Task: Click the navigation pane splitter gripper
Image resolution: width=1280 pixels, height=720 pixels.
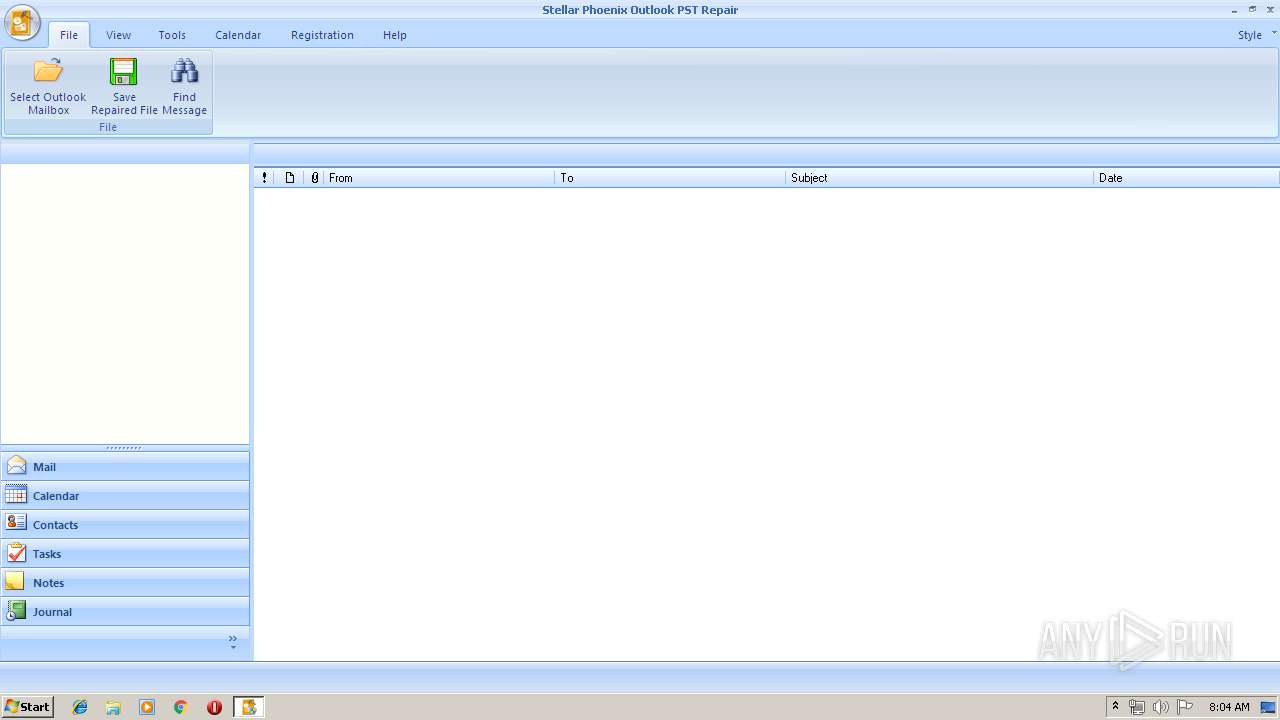Action: pyautogui.click(x=125, y=448)
